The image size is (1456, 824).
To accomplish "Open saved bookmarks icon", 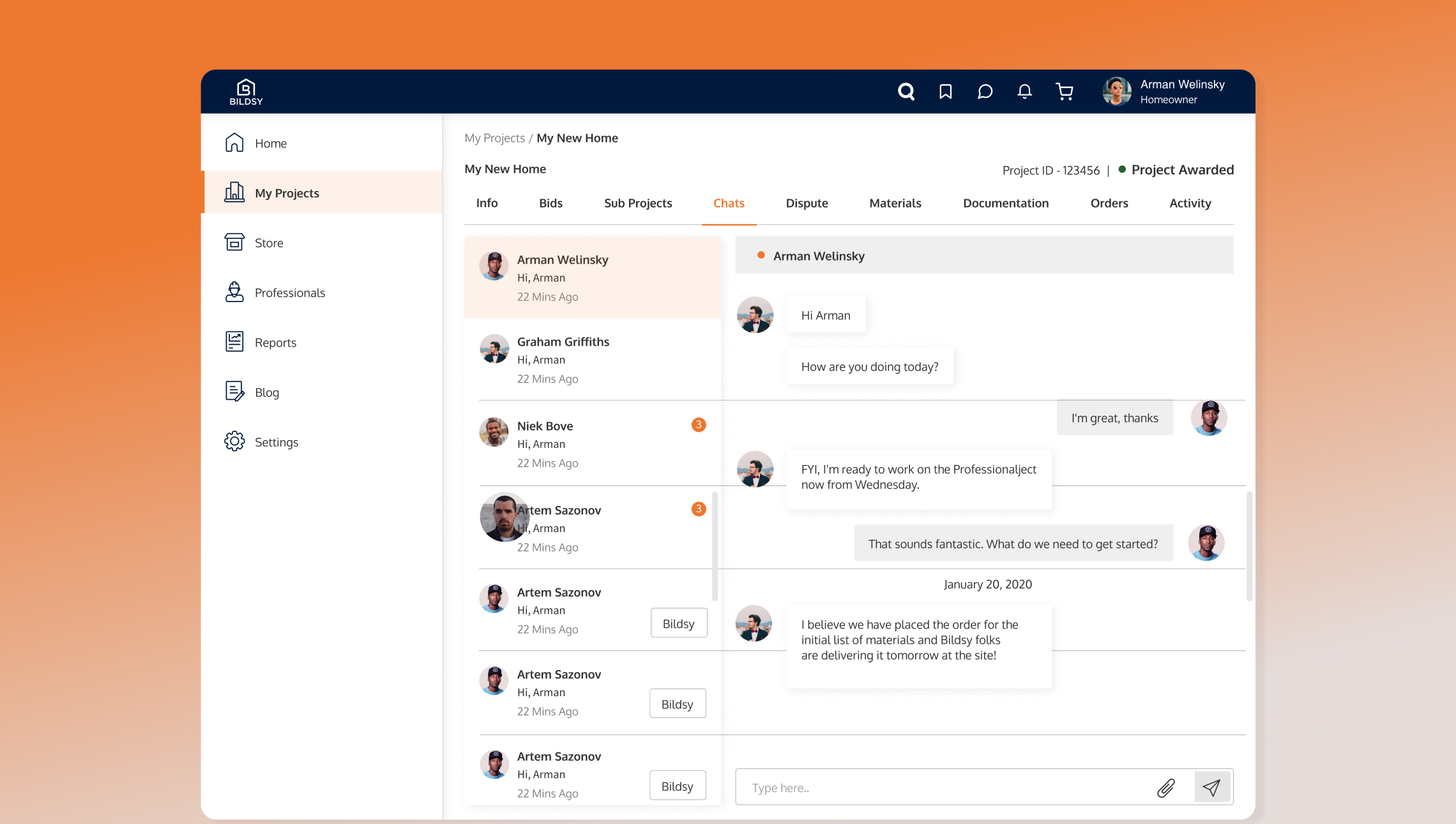I will 945,92.
